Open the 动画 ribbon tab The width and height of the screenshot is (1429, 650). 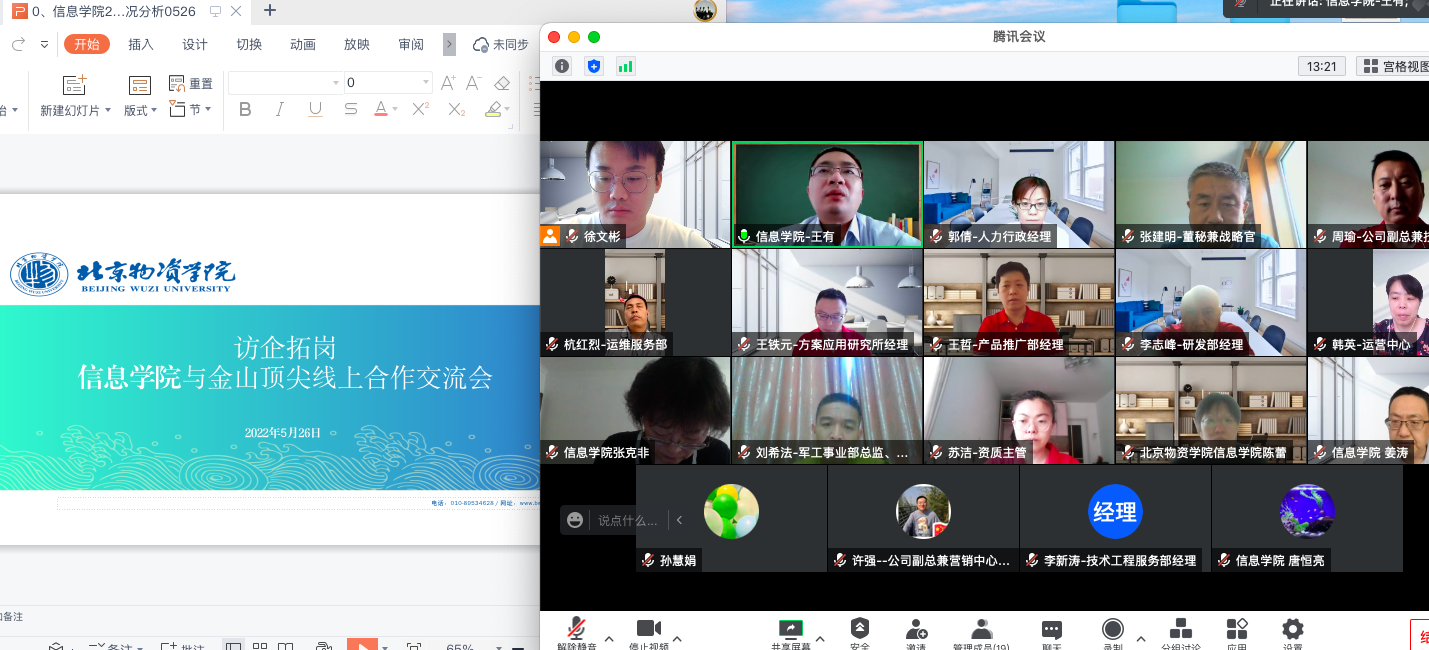click(303, 44)
